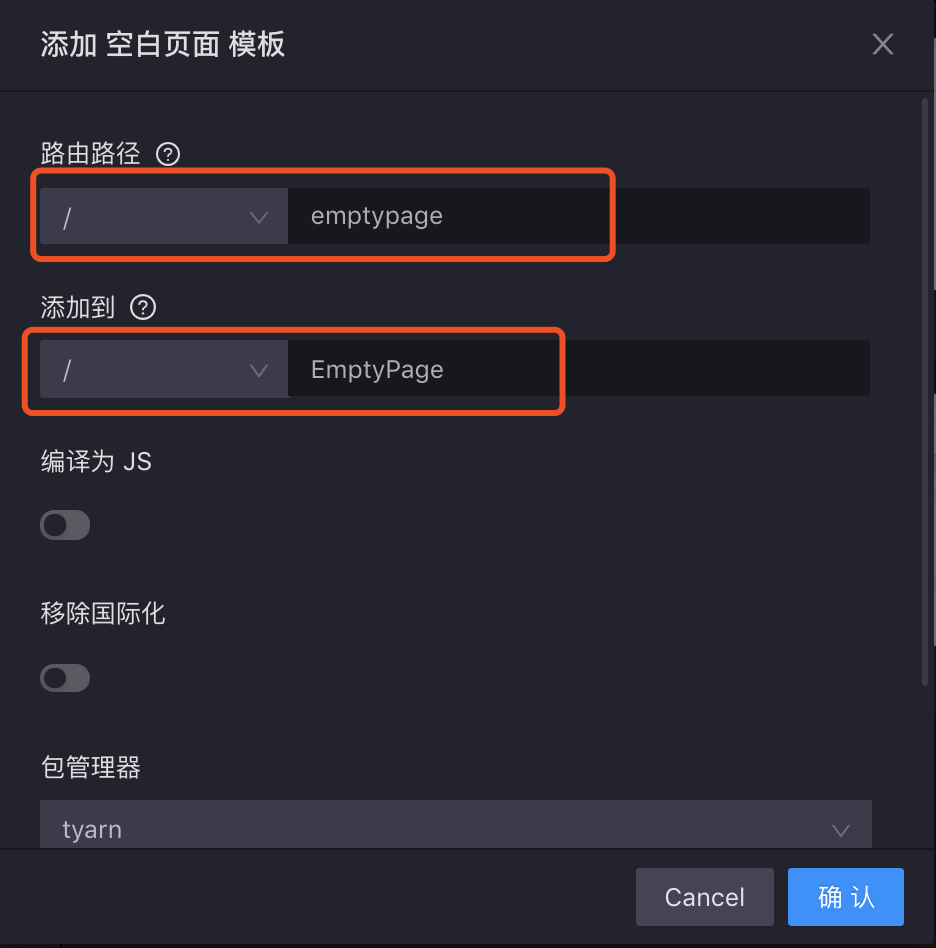Click the 添加 空白页面 模板 title
The image size is (936, 948).
point(162,44)
